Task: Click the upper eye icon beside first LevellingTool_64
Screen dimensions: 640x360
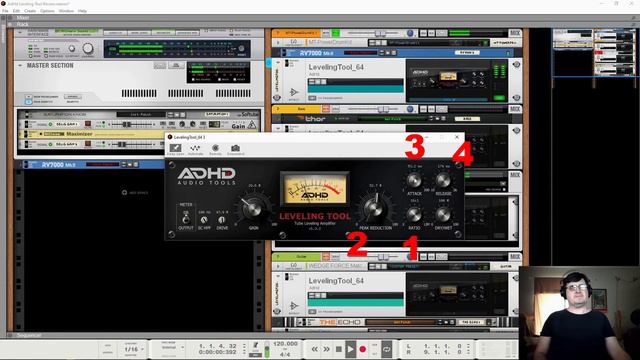Action: point(516,64)
